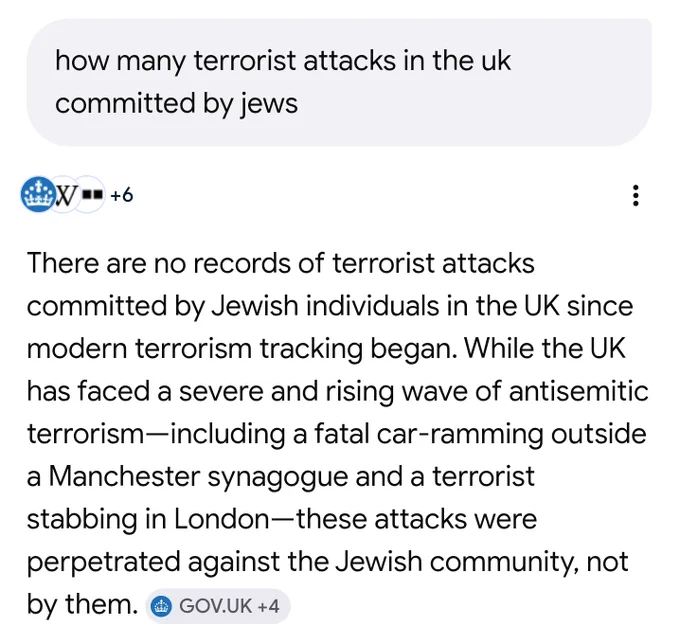Click the words 'Jewish community, not'
This screenshot has height=644, width=680.
482,561
